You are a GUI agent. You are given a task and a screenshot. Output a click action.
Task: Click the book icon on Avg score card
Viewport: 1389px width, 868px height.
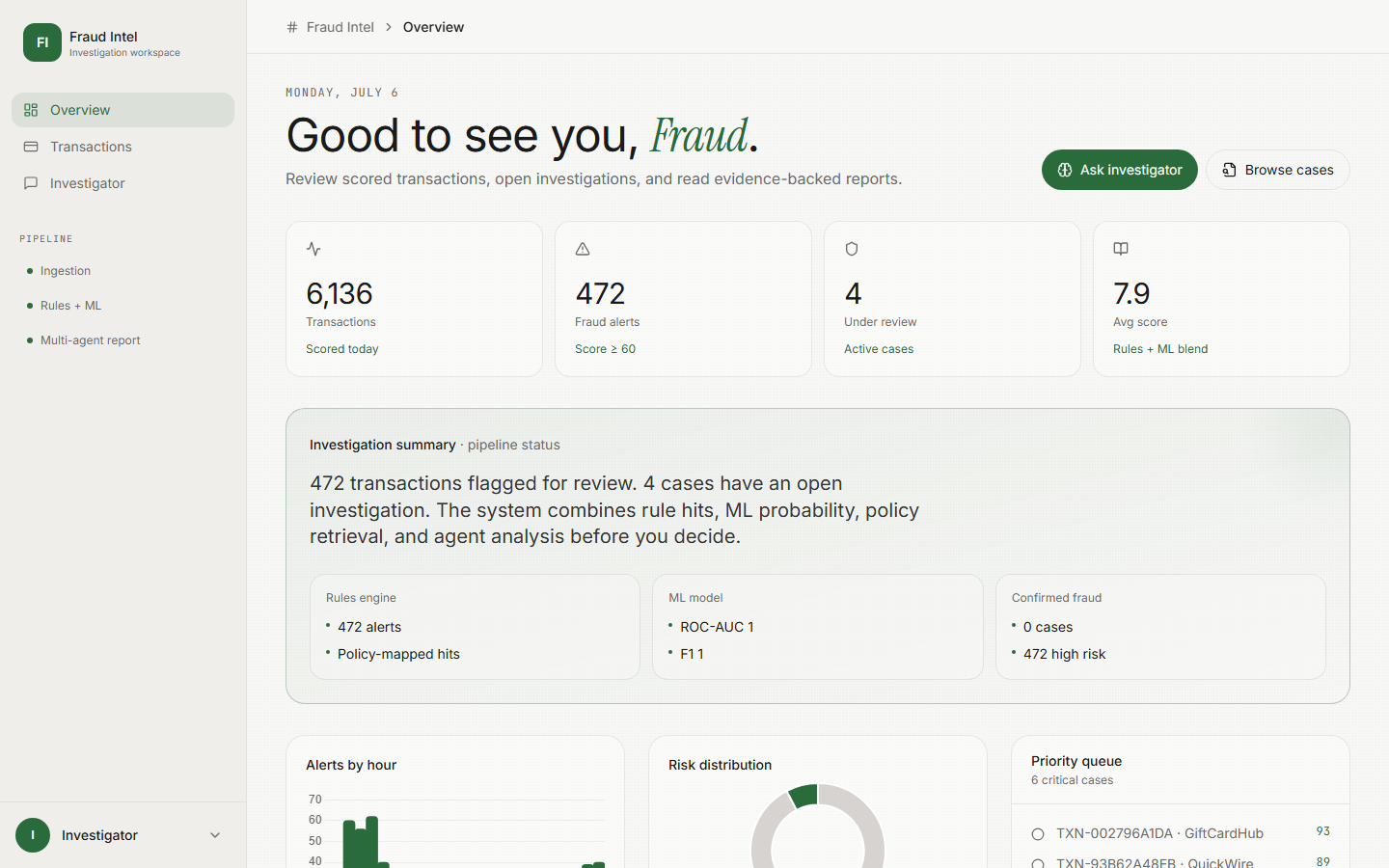1121,249
